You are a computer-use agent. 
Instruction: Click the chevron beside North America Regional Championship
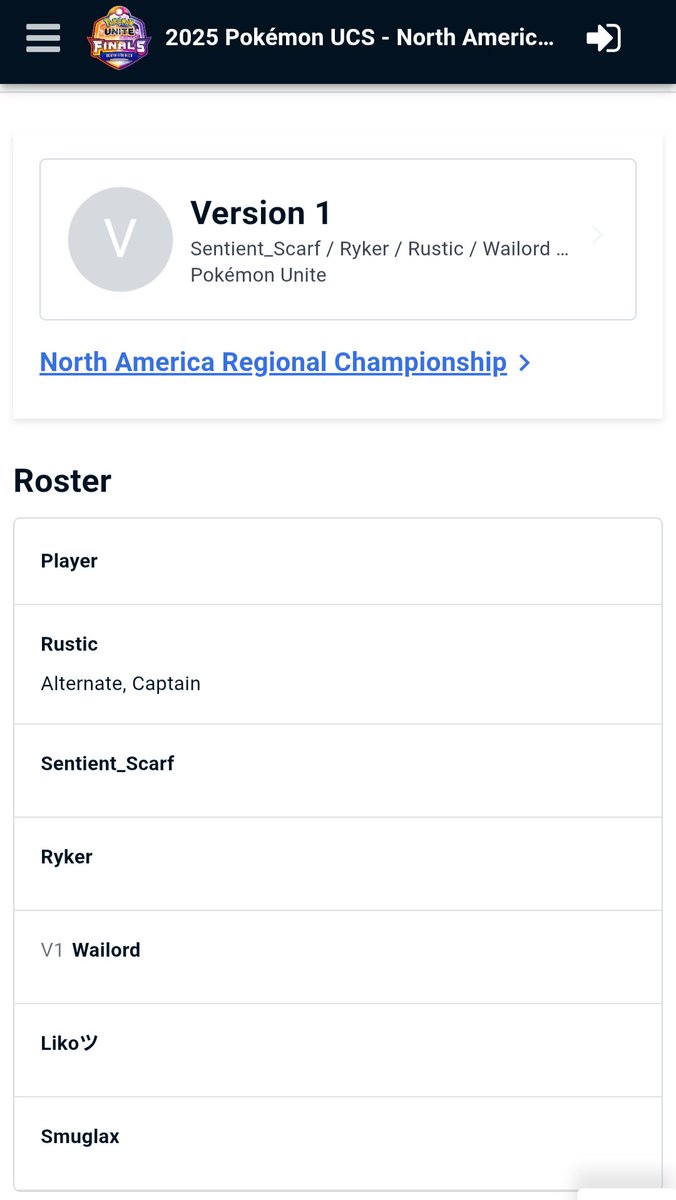pyautogui.click(x=525, y=363)
